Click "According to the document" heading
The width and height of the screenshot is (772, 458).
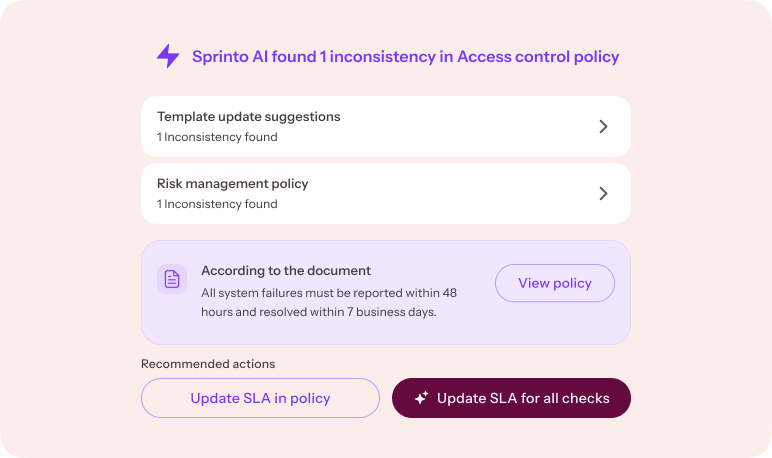(x=286, y=270)
